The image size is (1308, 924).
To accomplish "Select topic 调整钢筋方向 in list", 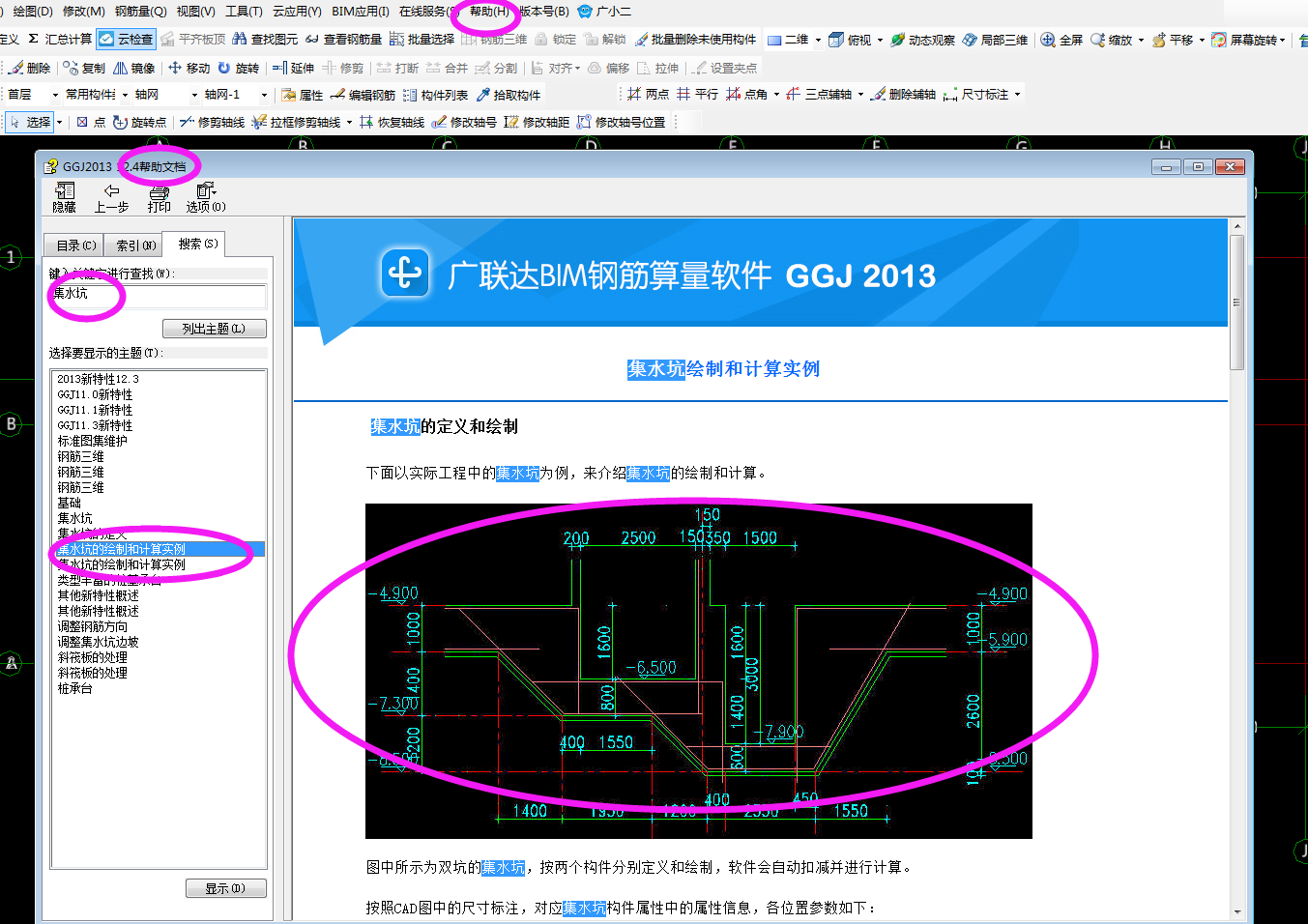I will [92, 626].
